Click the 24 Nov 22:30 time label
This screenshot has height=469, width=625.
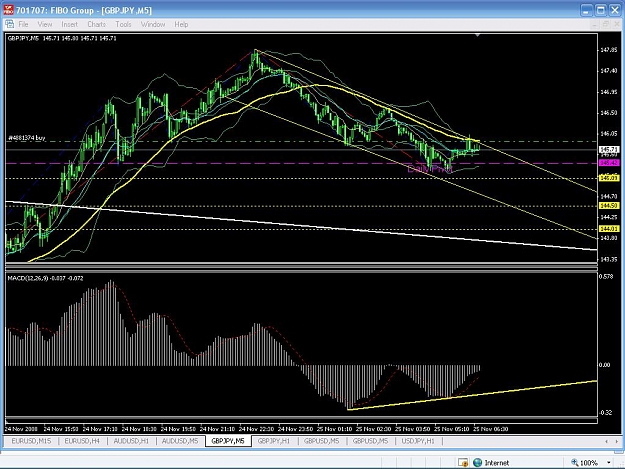[x=256, y=429]
